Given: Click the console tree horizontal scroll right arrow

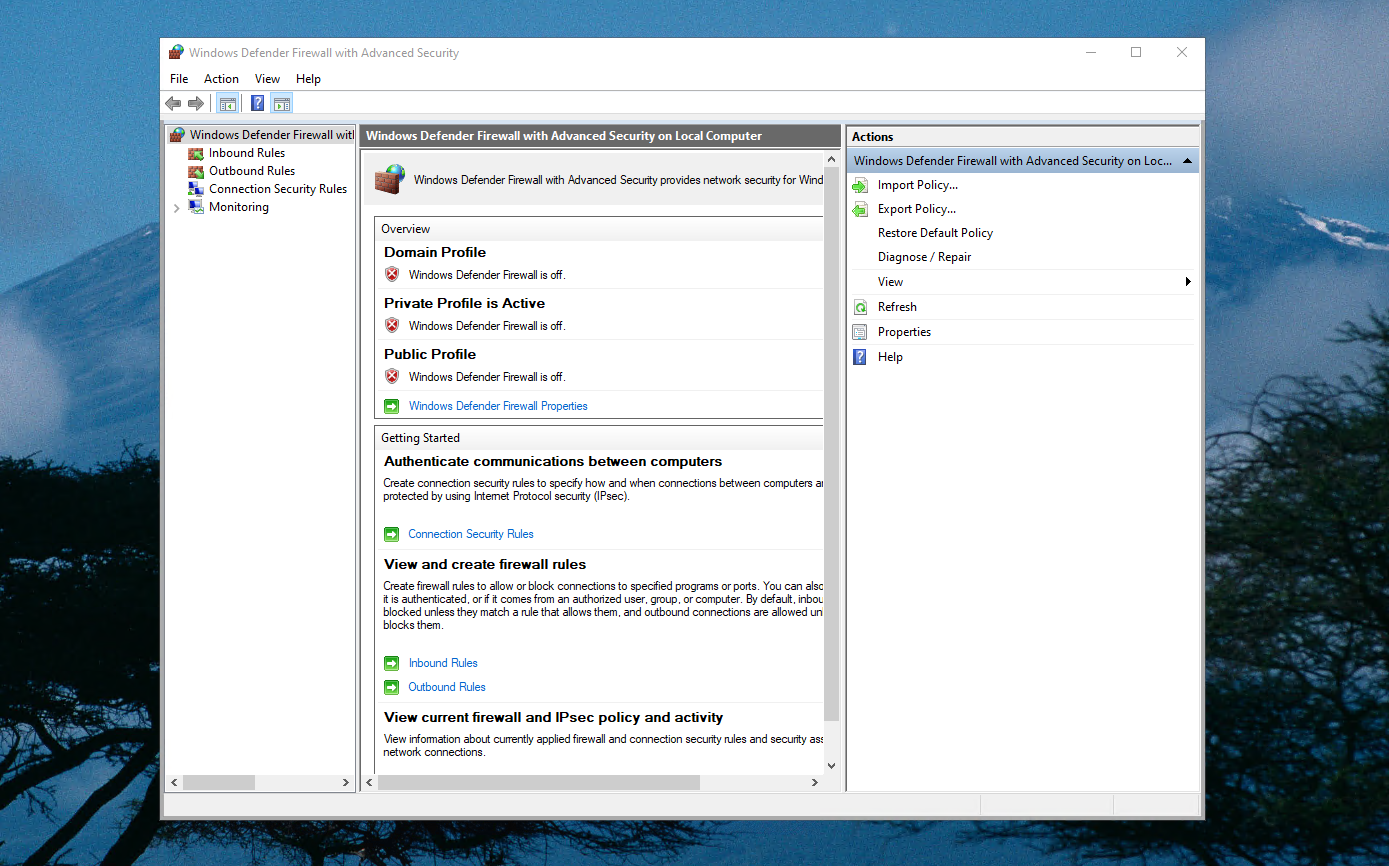Looking at the screenshot, I should coord(346,783).
